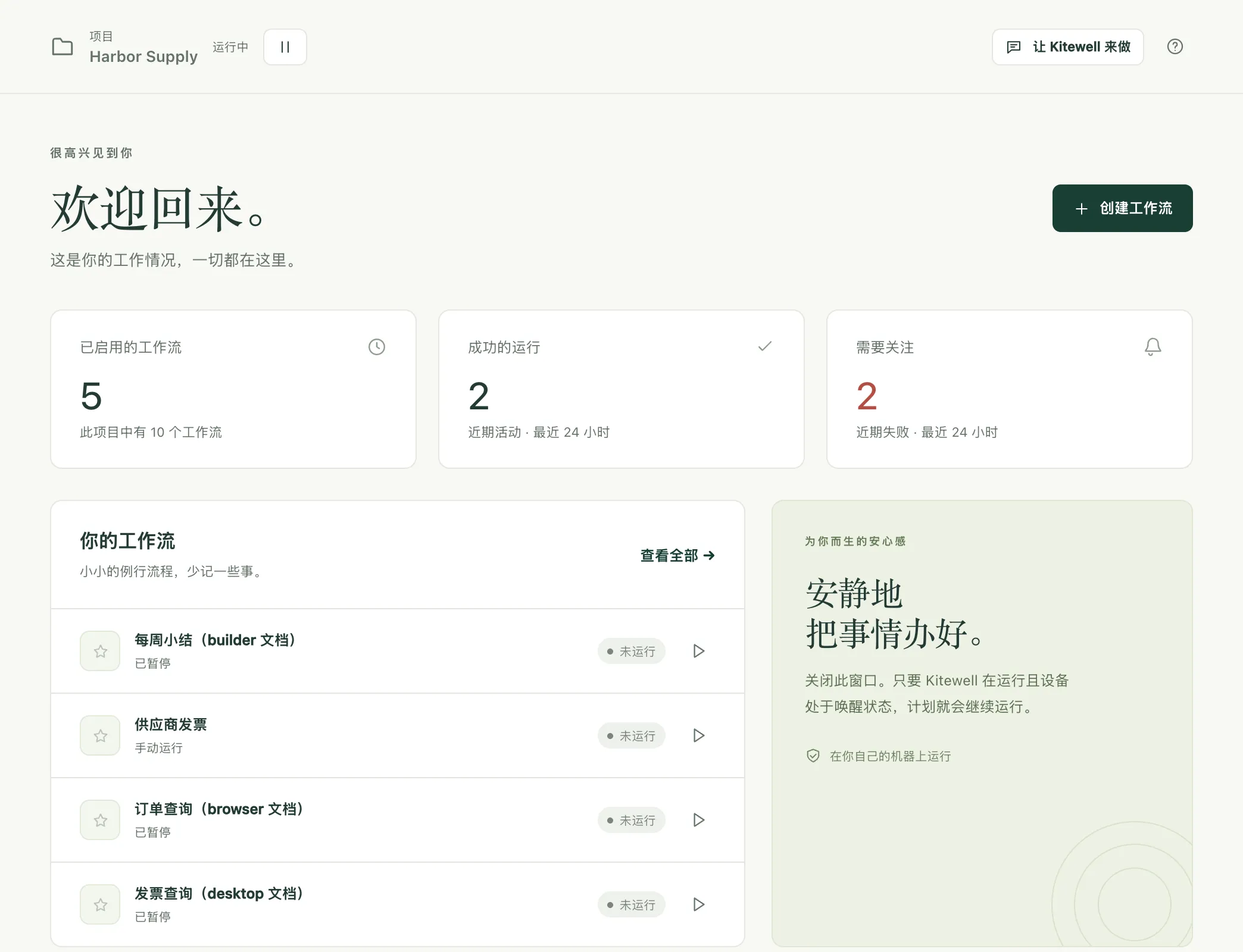1243x952 pixels.
Task: Run the 发票查询（desktop 文档）workflow
Action: pos(699,904)
